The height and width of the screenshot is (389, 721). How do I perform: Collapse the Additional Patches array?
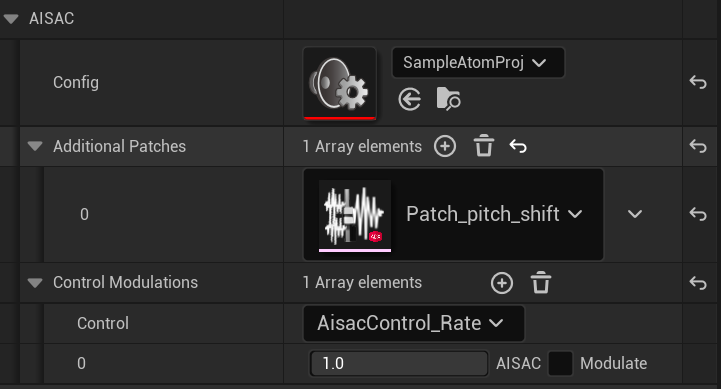35,146
